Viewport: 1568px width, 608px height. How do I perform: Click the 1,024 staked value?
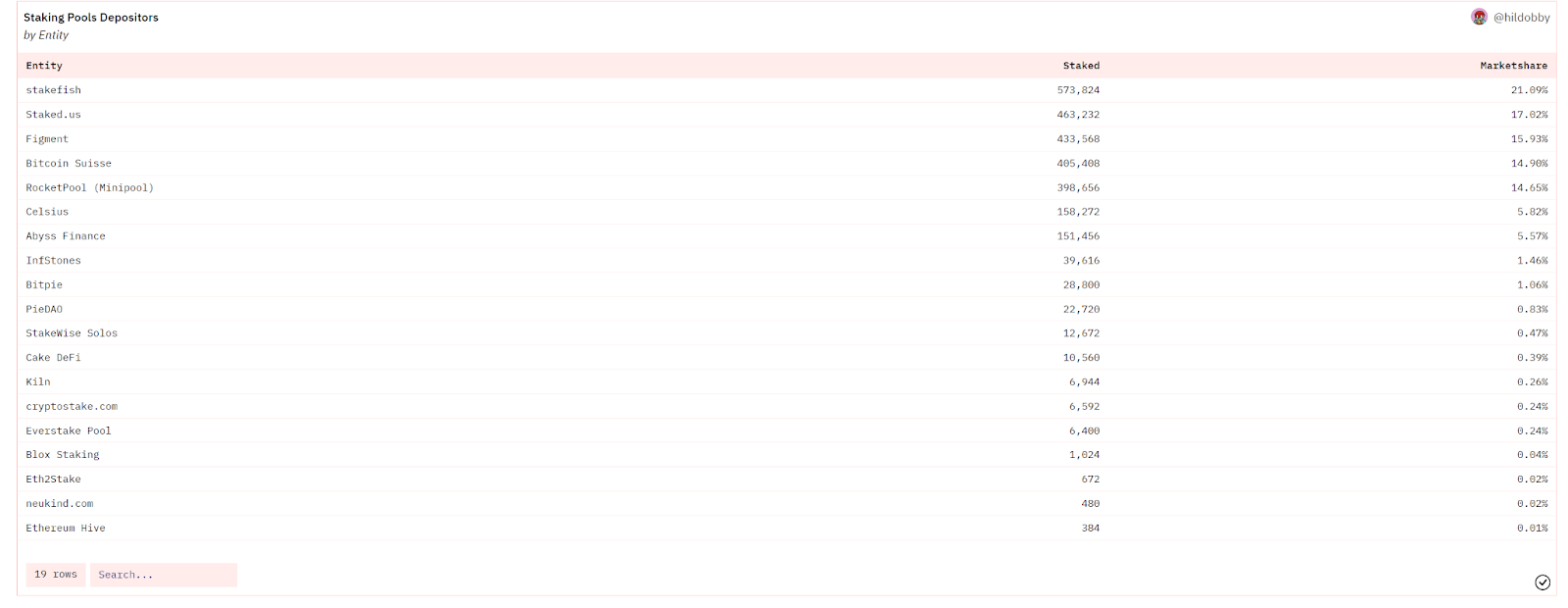coord(1084,455)
